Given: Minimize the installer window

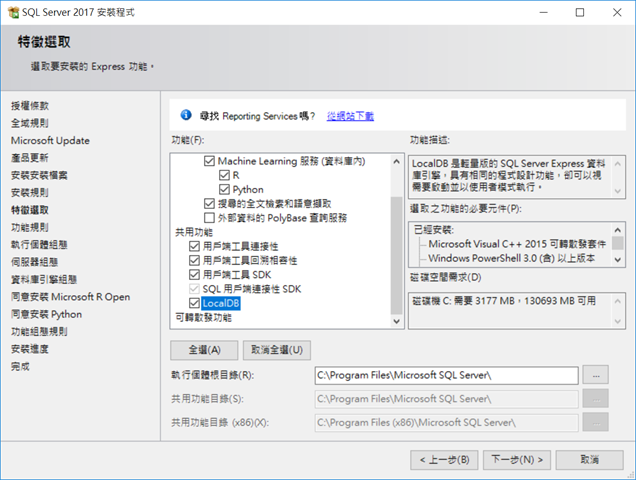Looking at the screenshot, I should [544, 13].
